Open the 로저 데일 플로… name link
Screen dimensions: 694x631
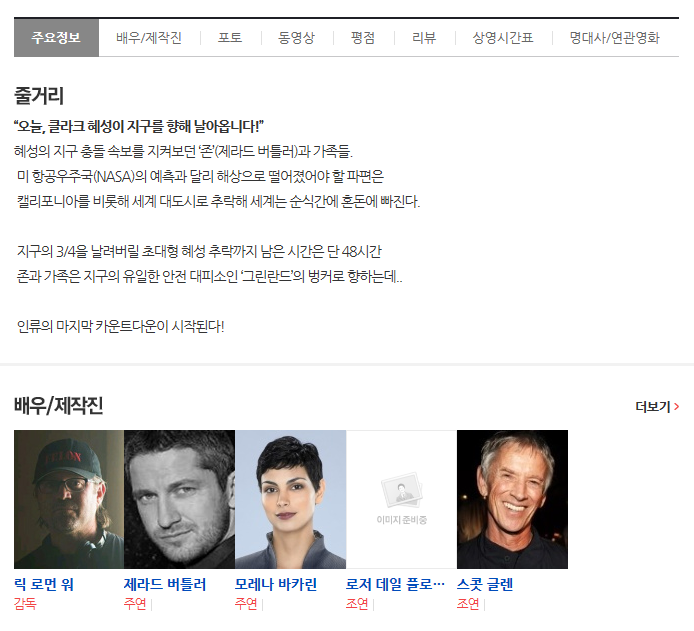[x=395, y=585]
